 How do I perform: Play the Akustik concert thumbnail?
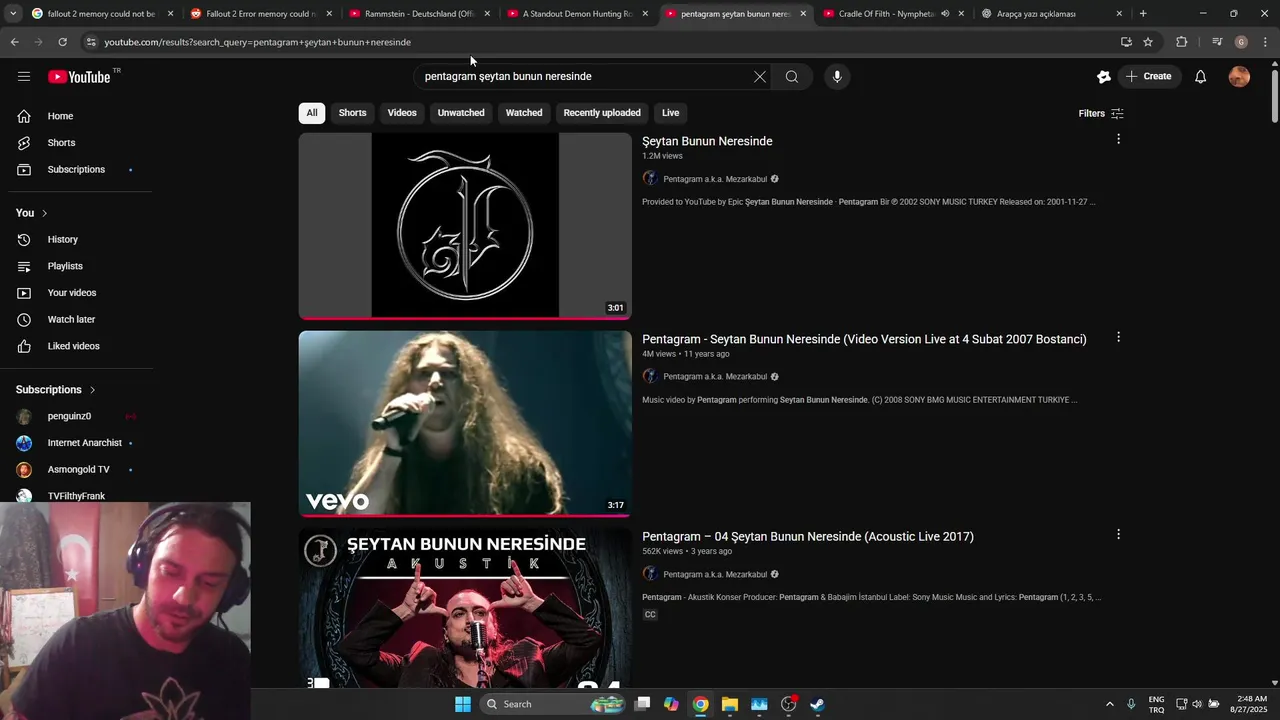465,608
